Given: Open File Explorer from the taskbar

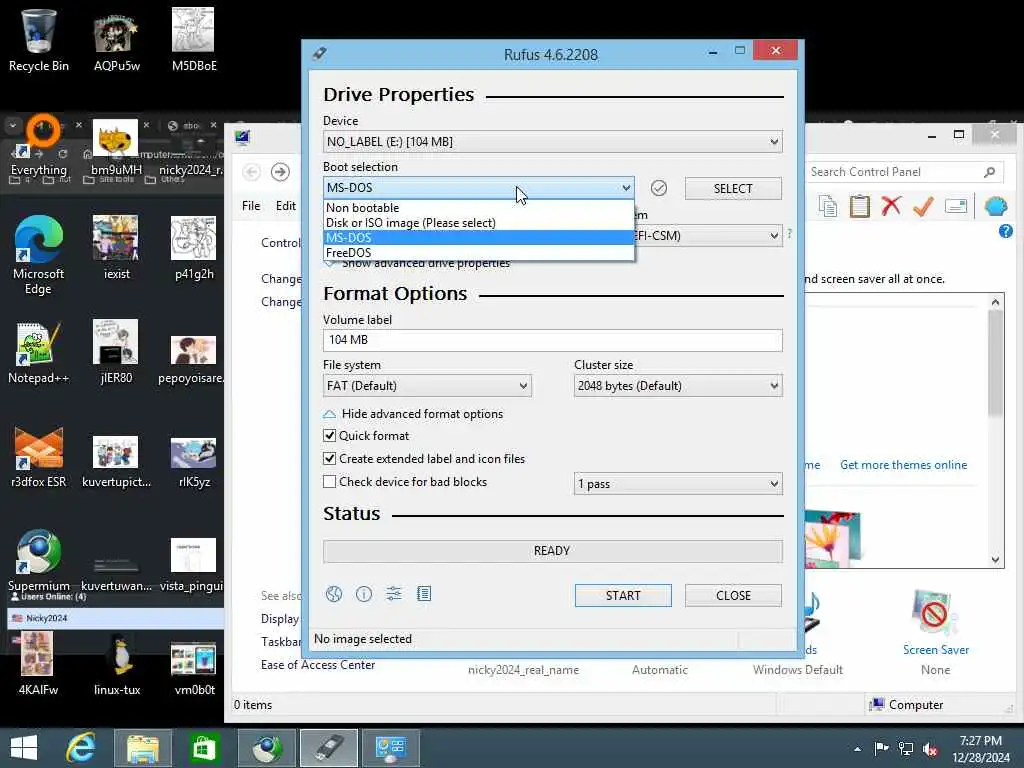Looking at the screenshot, I should coord(143,748).
